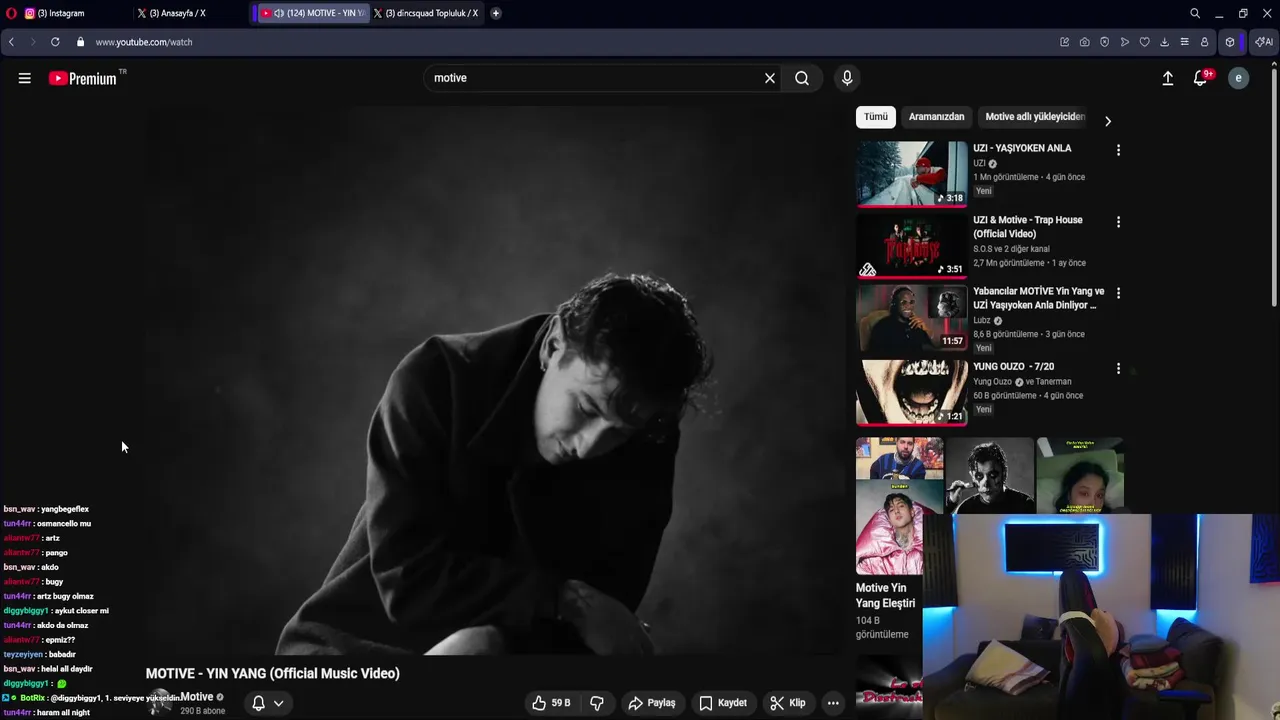Viewport: 1280px width, 720px height.
Task: Open the pinboard edit icon in address bar
Action: [x=1065, y=42]
